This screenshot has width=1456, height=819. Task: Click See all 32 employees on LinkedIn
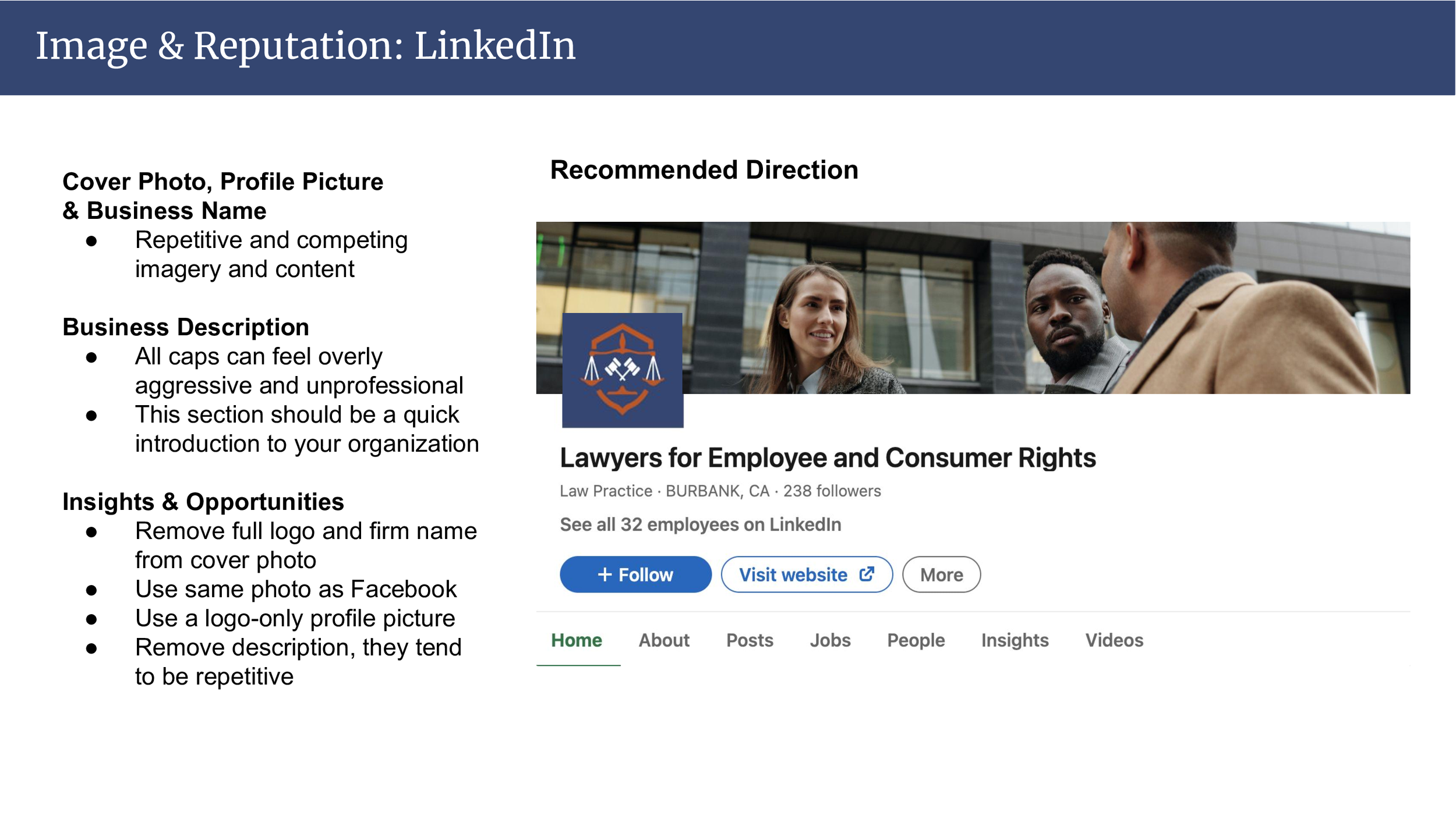click(700, 524)
